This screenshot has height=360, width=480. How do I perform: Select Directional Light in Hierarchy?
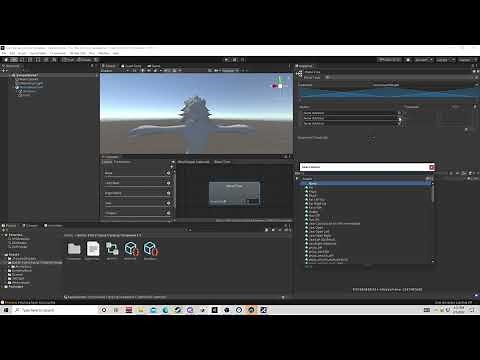(31, 83)
